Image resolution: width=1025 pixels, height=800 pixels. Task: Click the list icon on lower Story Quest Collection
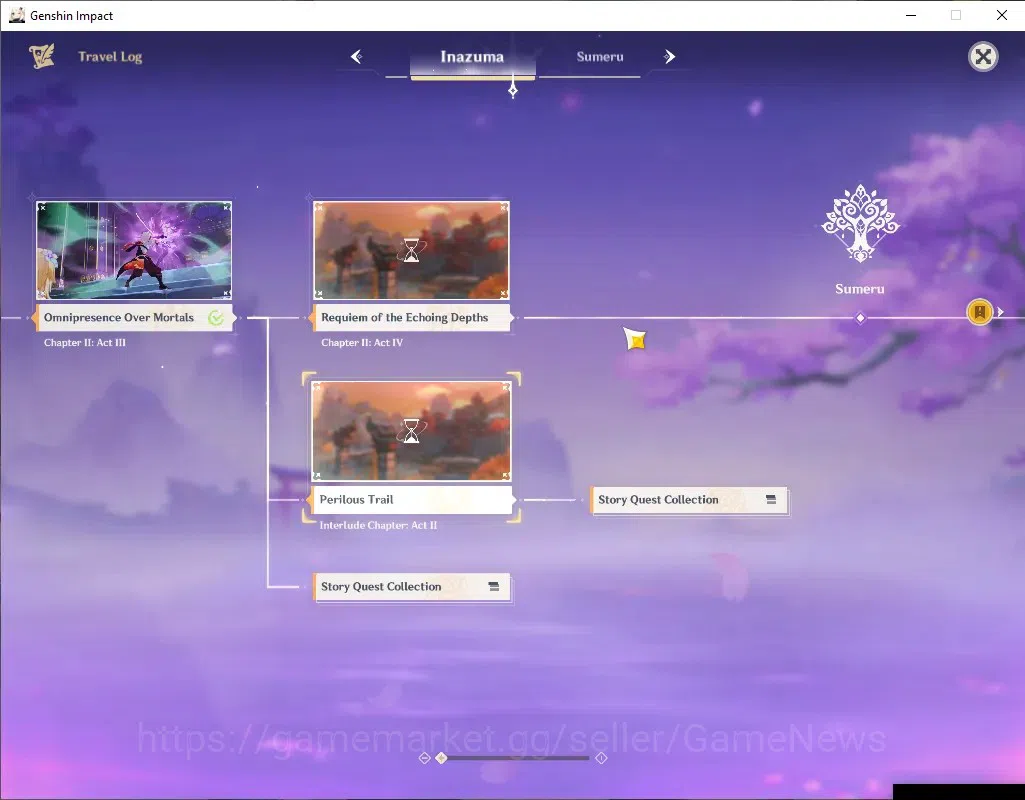click(494, 587)
